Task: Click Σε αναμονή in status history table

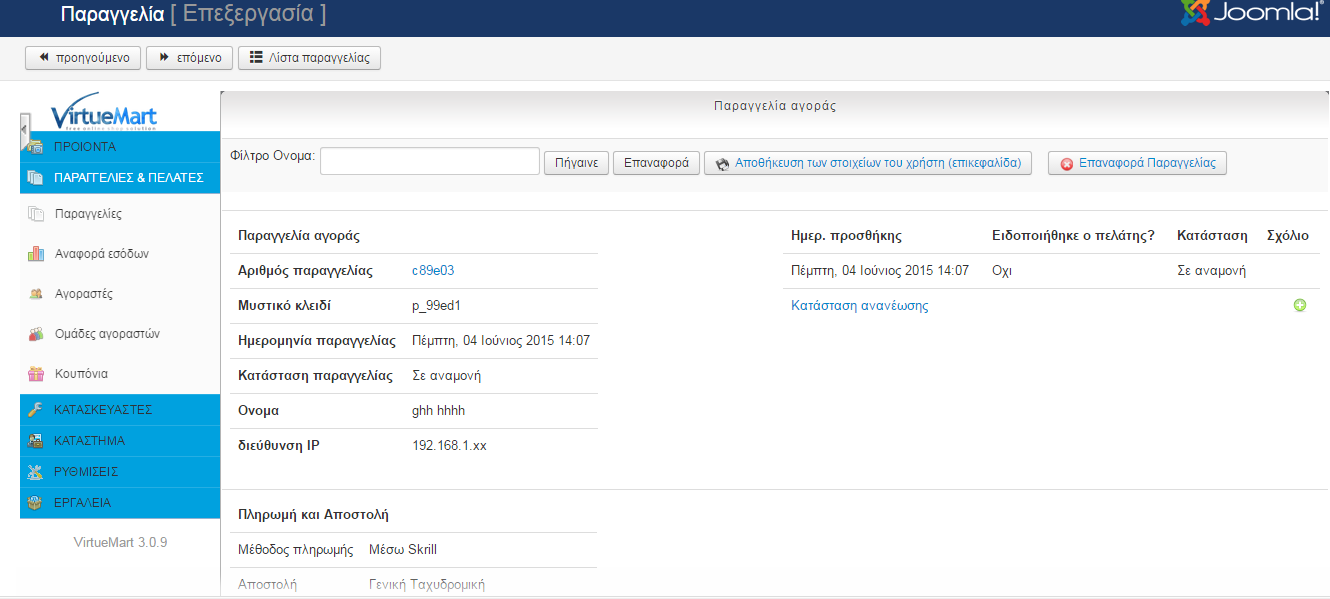Action: 1211,270
